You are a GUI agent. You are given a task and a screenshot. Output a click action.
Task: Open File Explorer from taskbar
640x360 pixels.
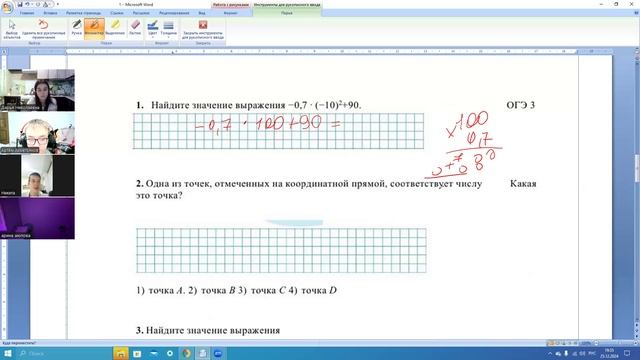tap(121, 353)
